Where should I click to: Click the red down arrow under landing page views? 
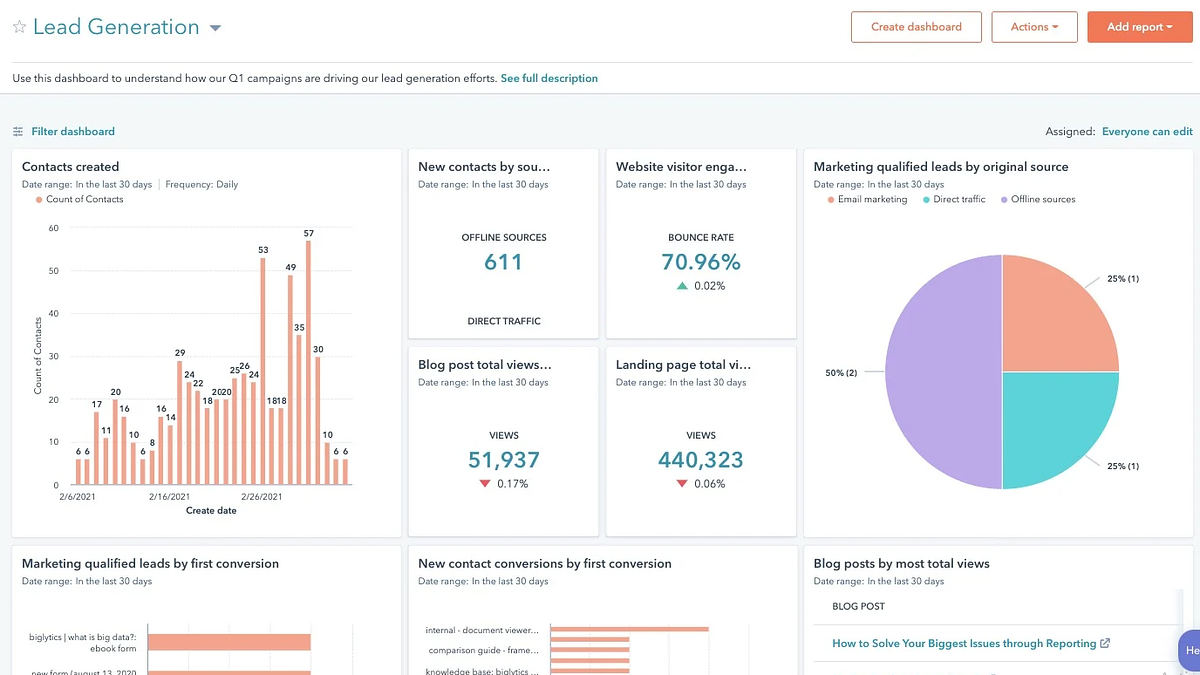(682, 484)
